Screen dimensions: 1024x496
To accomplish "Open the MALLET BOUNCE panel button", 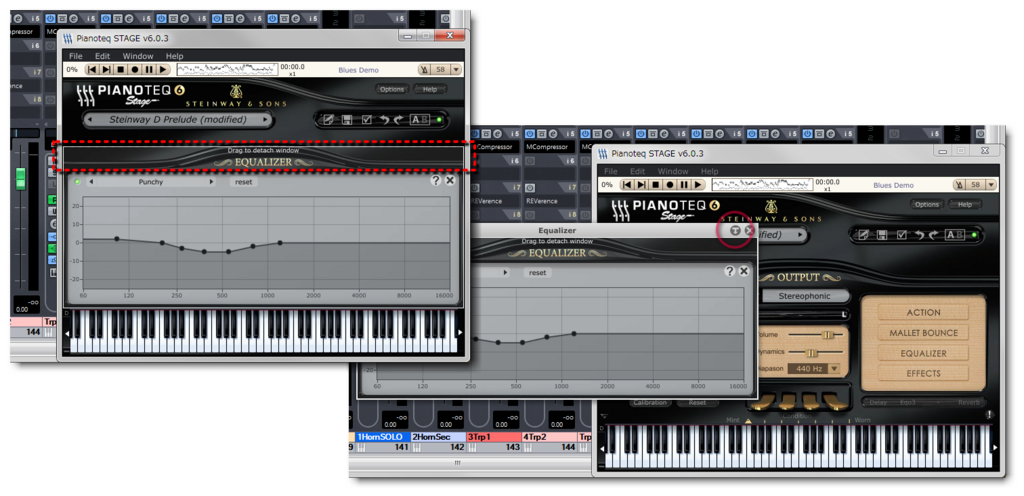I will [x=923, y=333].
